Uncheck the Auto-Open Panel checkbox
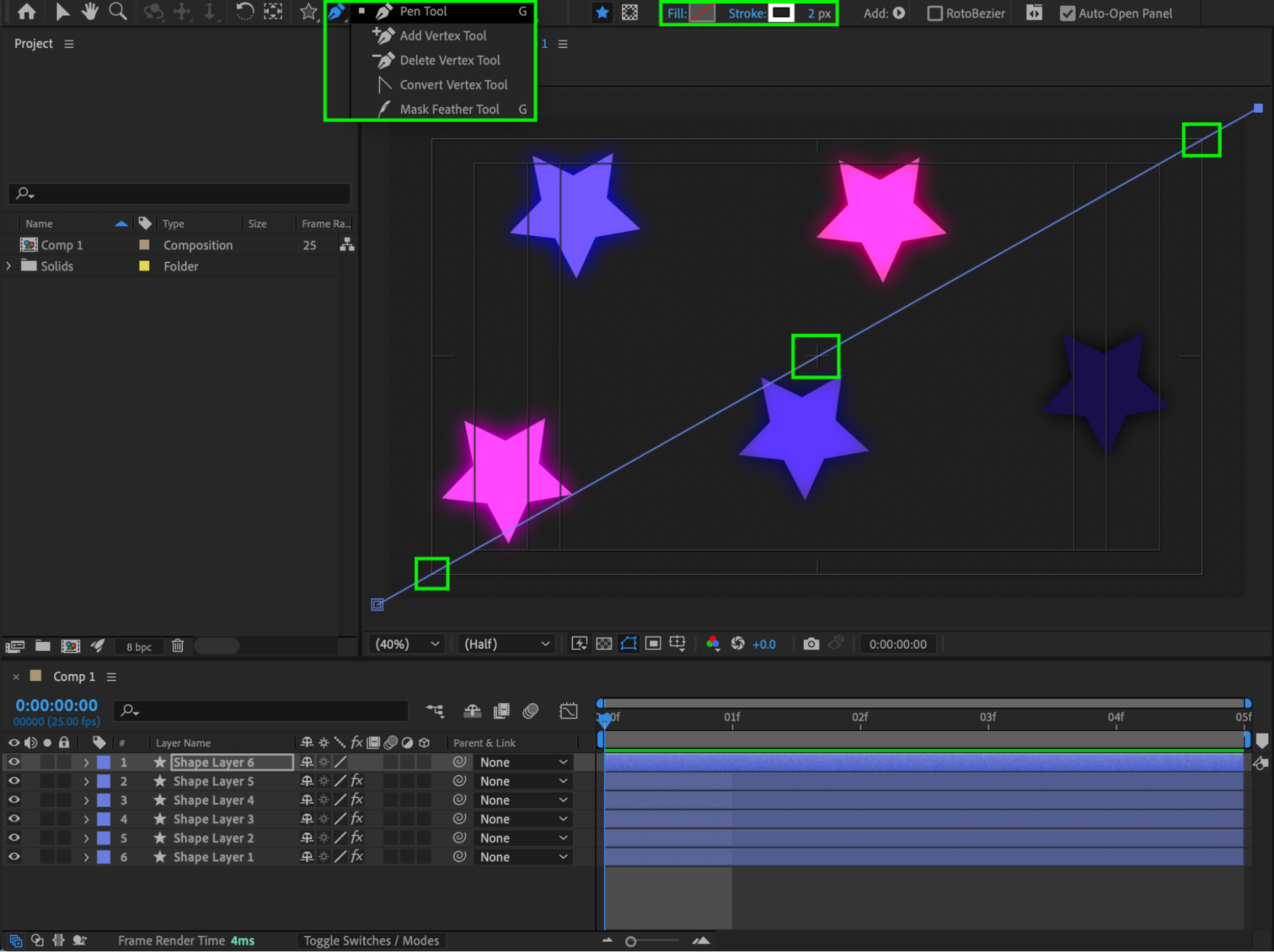Image resolution: width=1274 pixels, height=952 pixels. [1067, 13]
